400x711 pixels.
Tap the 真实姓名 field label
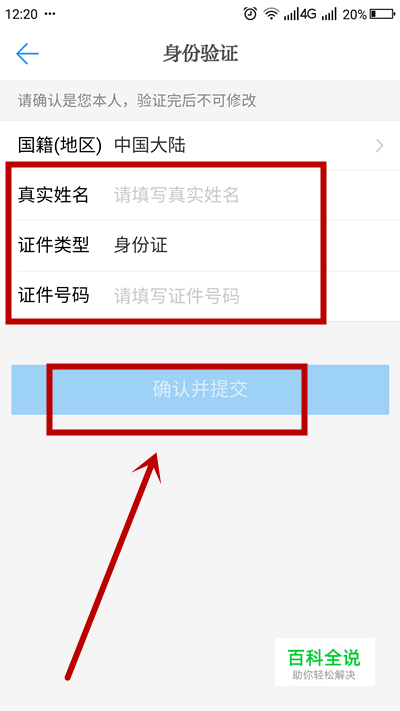click(x=53, y=195)
